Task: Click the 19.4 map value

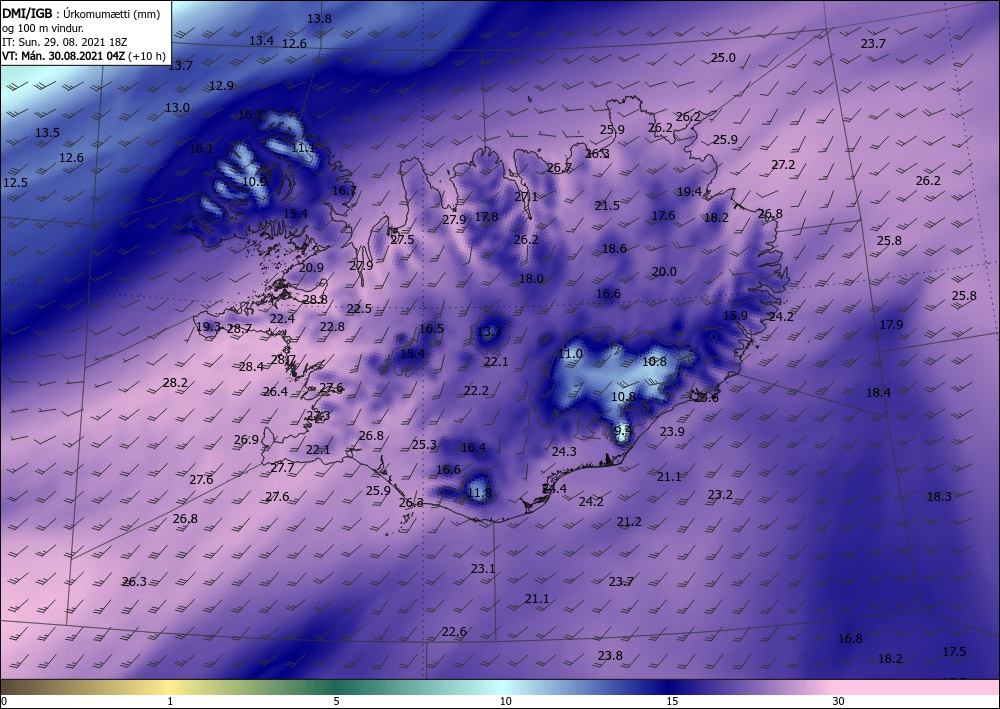Action: (x=689, y=191)
